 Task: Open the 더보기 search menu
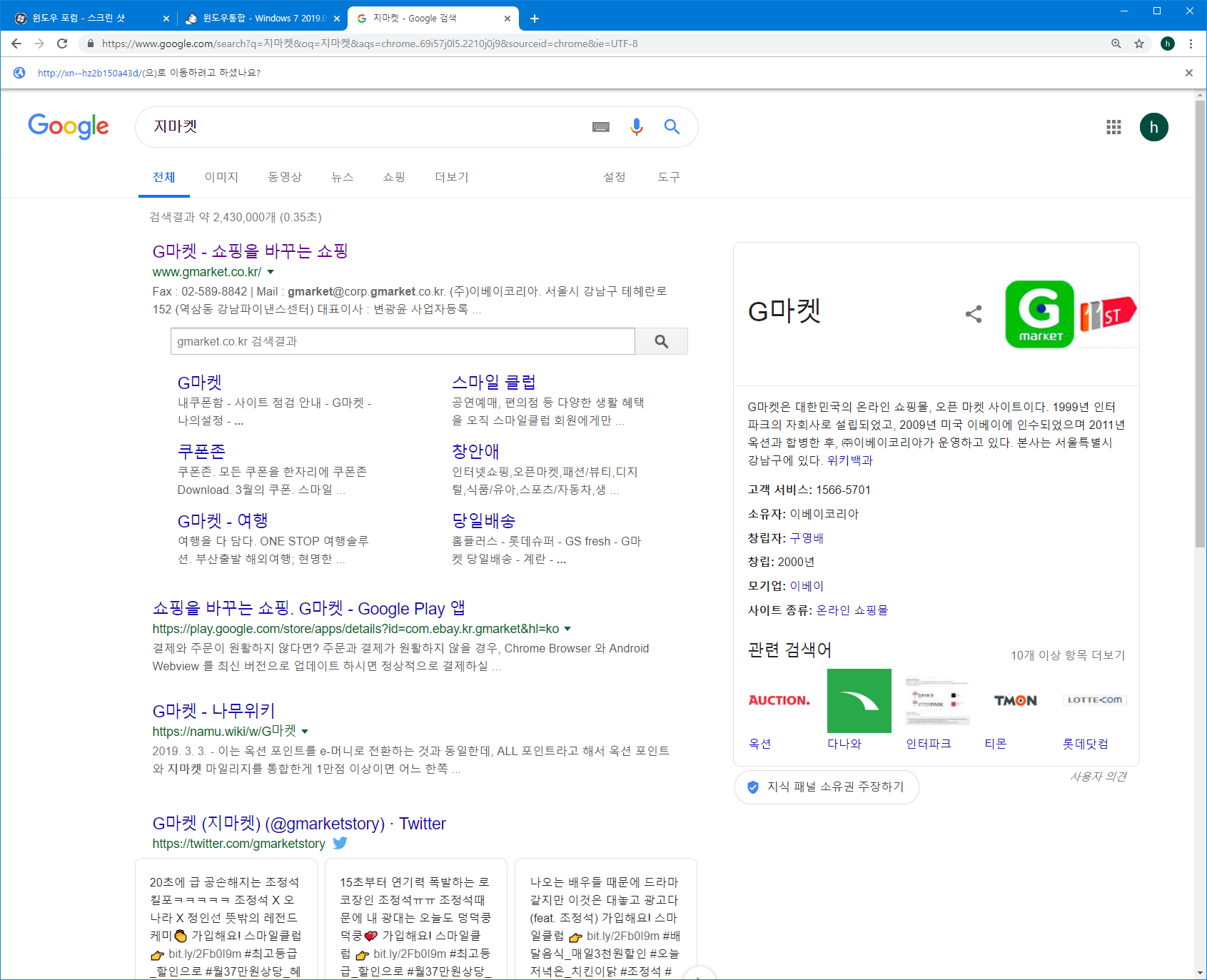point(452,177)
